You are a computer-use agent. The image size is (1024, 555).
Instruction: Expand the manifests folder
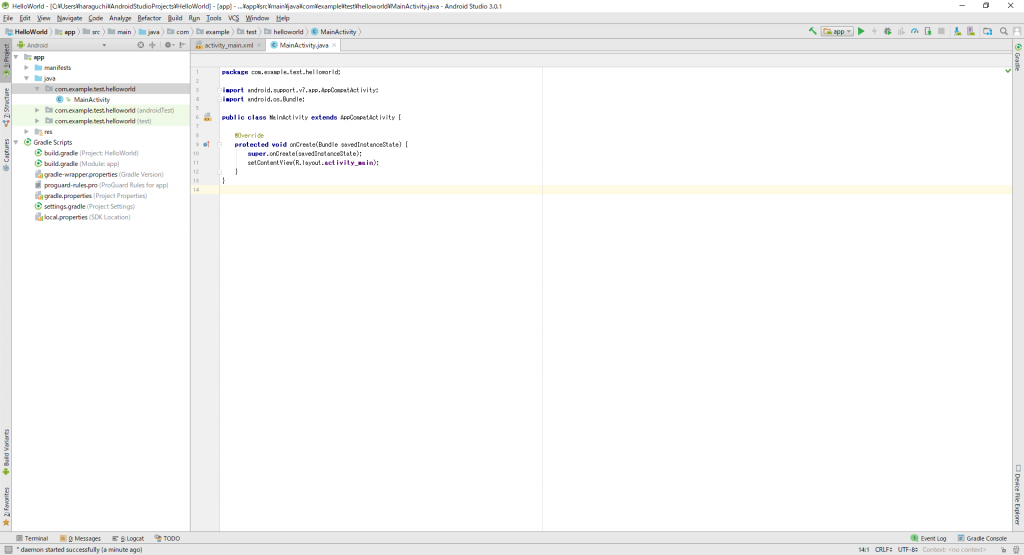[27, 68]
